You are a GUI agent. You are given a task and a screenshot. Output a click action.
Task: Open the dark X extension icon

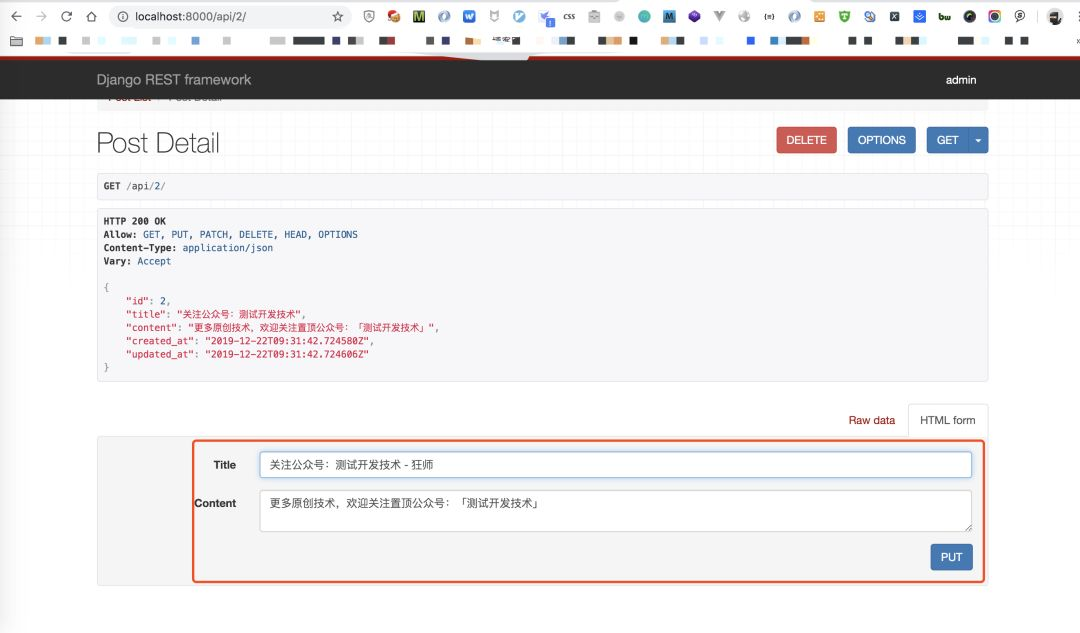894,17
